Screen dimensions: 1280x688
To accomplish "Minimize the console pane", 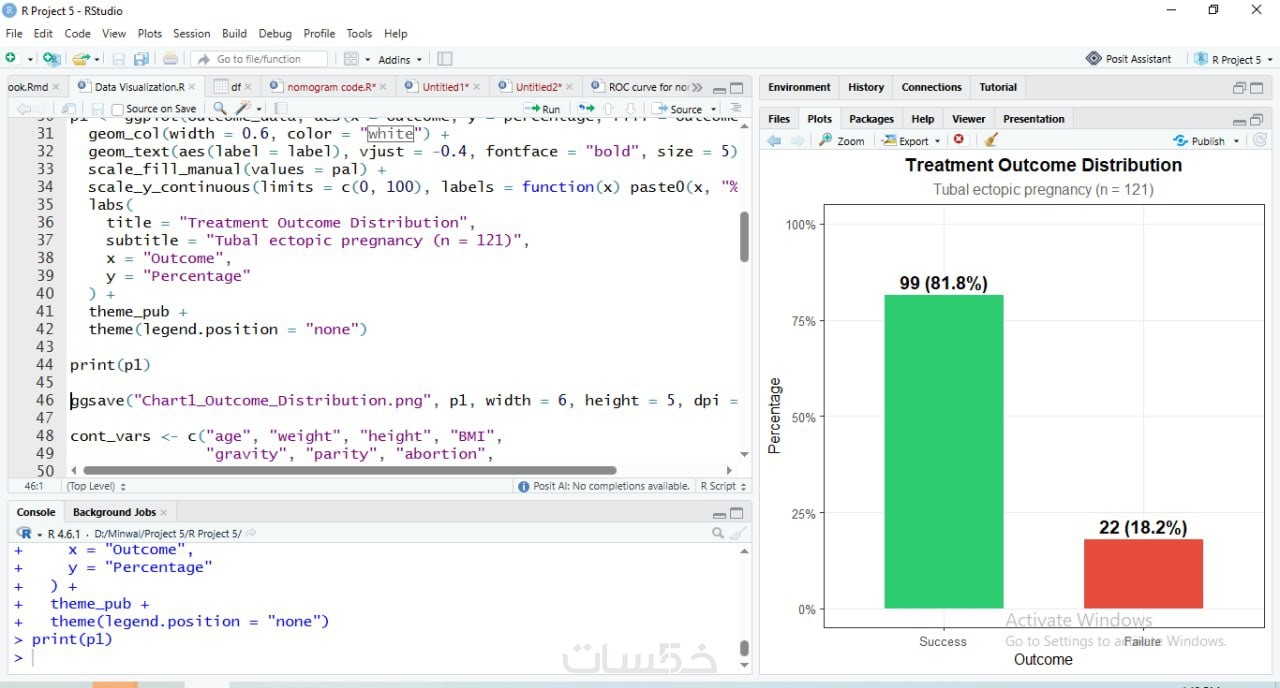I will pyautogui.click(x=719, y=513).
